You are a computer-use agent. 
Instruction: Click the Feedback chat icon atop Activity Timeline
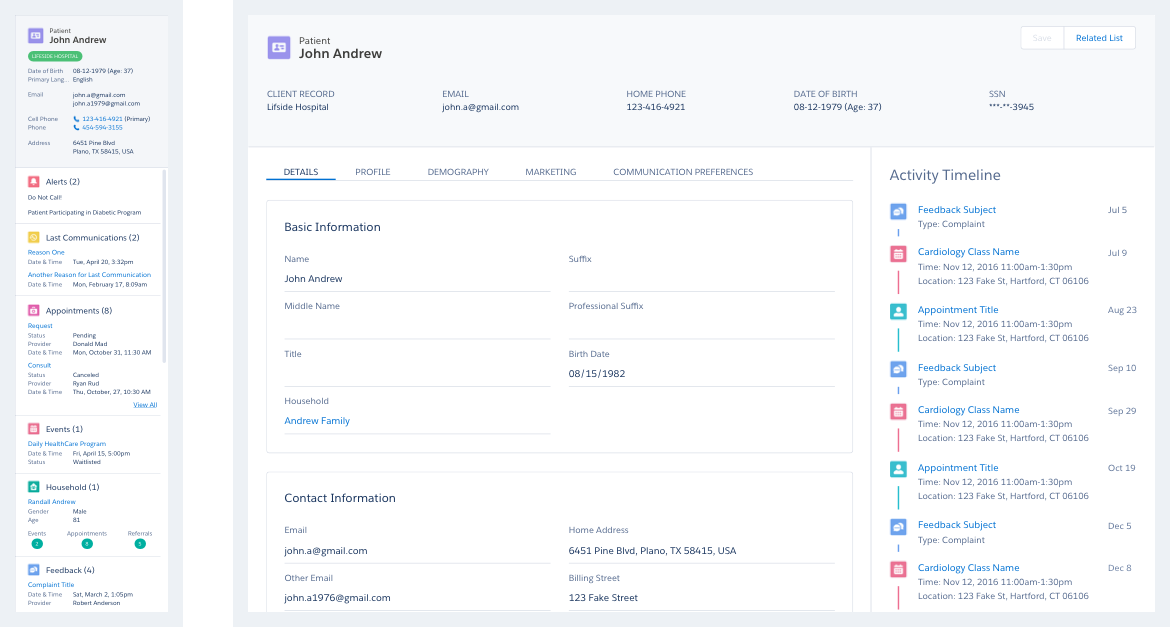point(897,211)
